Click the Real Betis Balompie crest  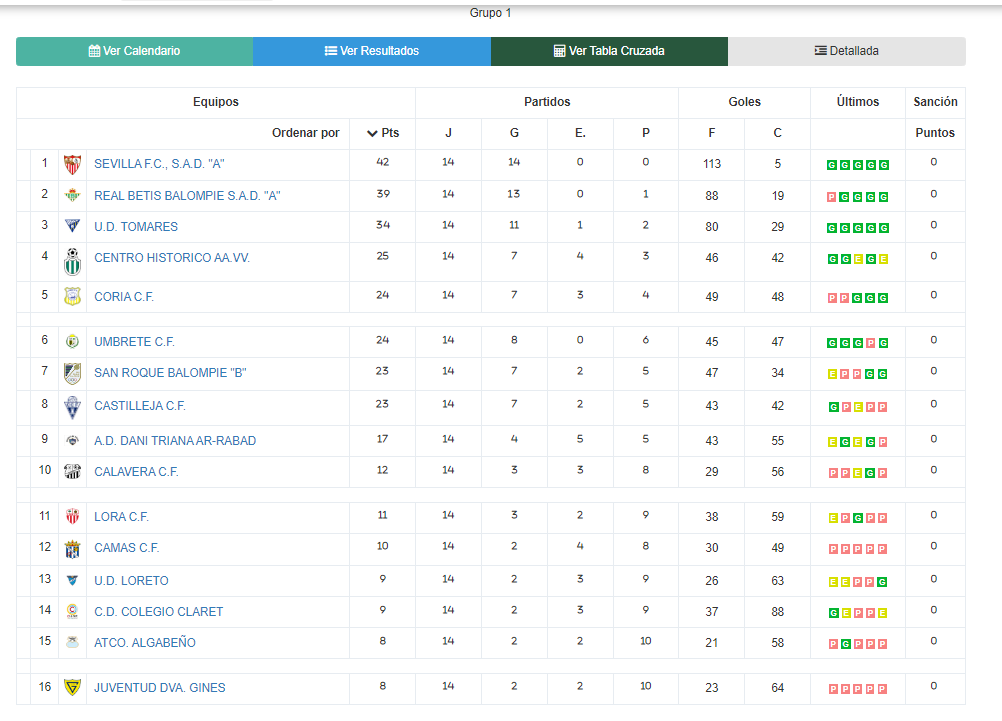click(x=73, y=196)
